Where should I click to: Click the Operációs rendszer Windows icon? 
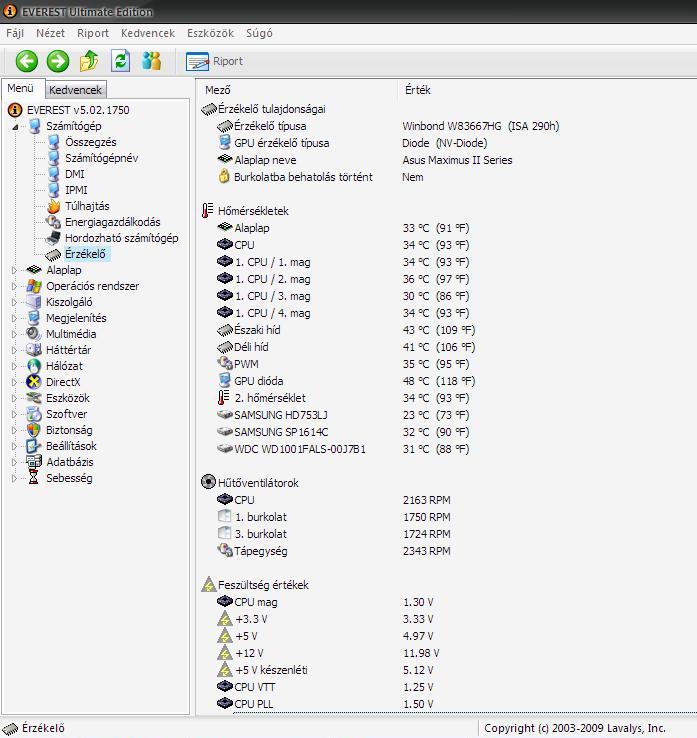[x=34, y=286]
